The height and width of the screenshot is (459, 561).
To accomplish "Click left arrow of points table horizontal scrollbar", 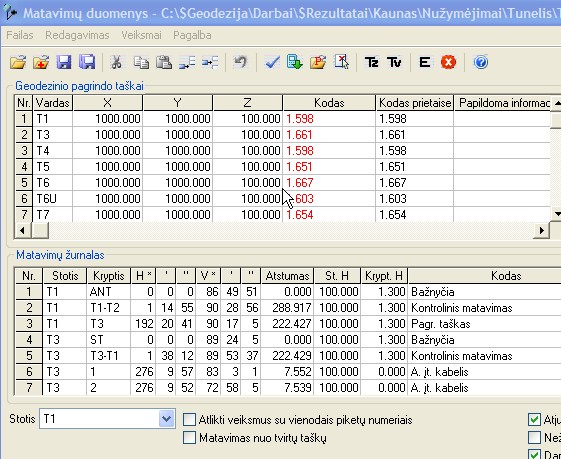I will (x=23, y=230).
